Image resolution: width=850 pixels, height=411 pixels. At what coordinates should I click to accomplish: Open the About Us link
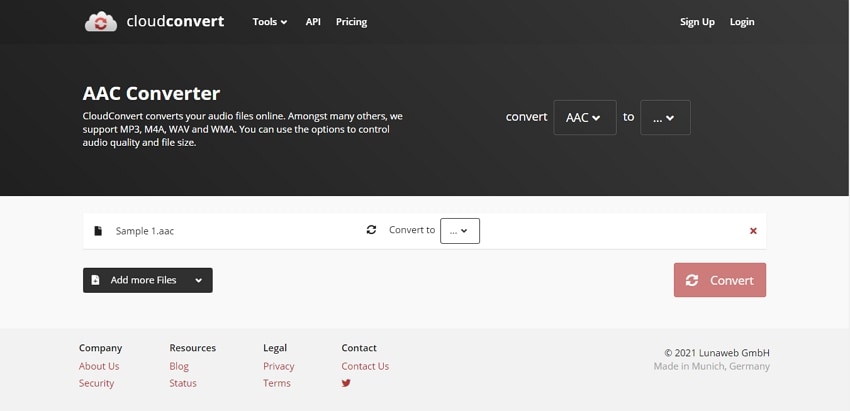click(x=99, y=366)
